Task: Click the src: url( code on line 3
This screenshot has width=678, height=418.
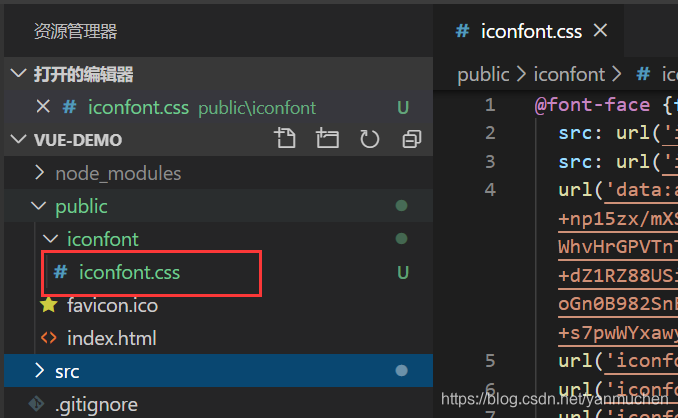Action: click(x=608, y=162)
